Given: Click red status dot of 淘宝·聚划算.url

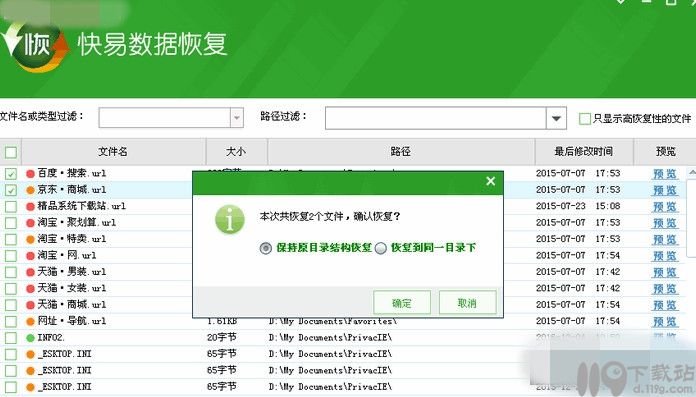Looking at the screenshot, I should pyautogui.click(x=30, y=223).
